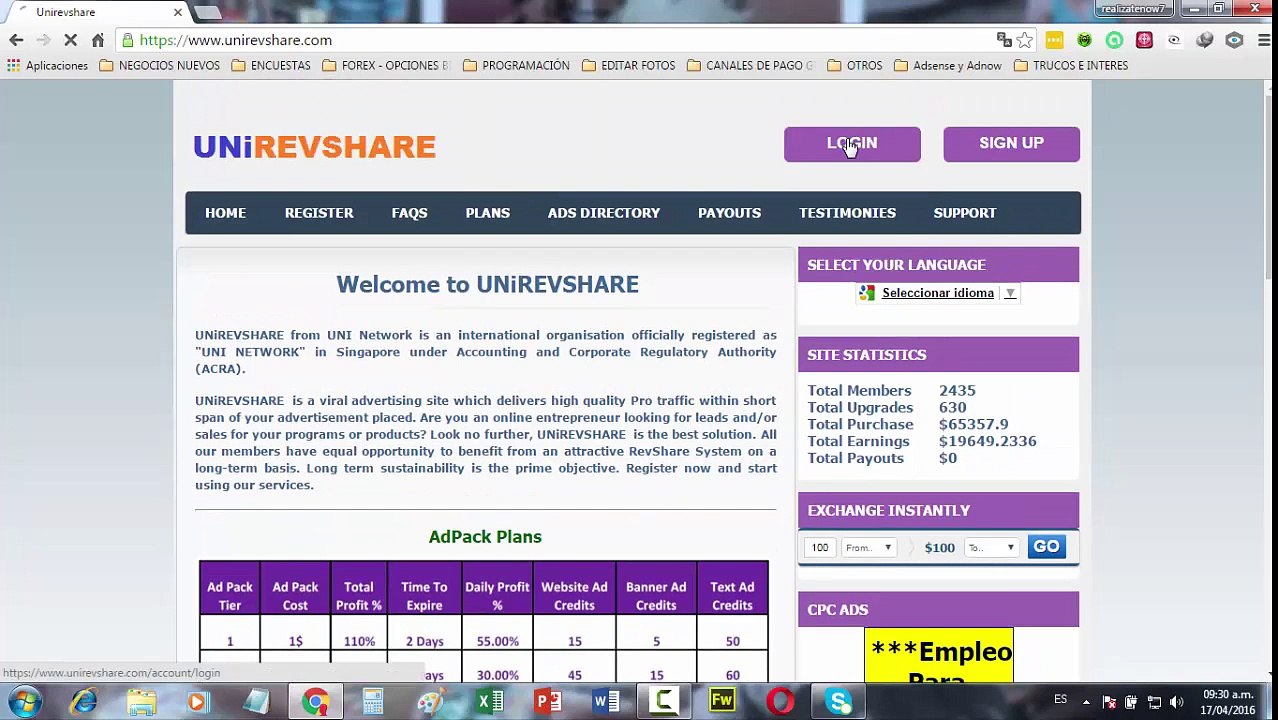Image resolution: width=1278 pixels, height=720 pixels.
Task: Open the ADS DIRECTORY menu item
Action: [x=604, y=213]
